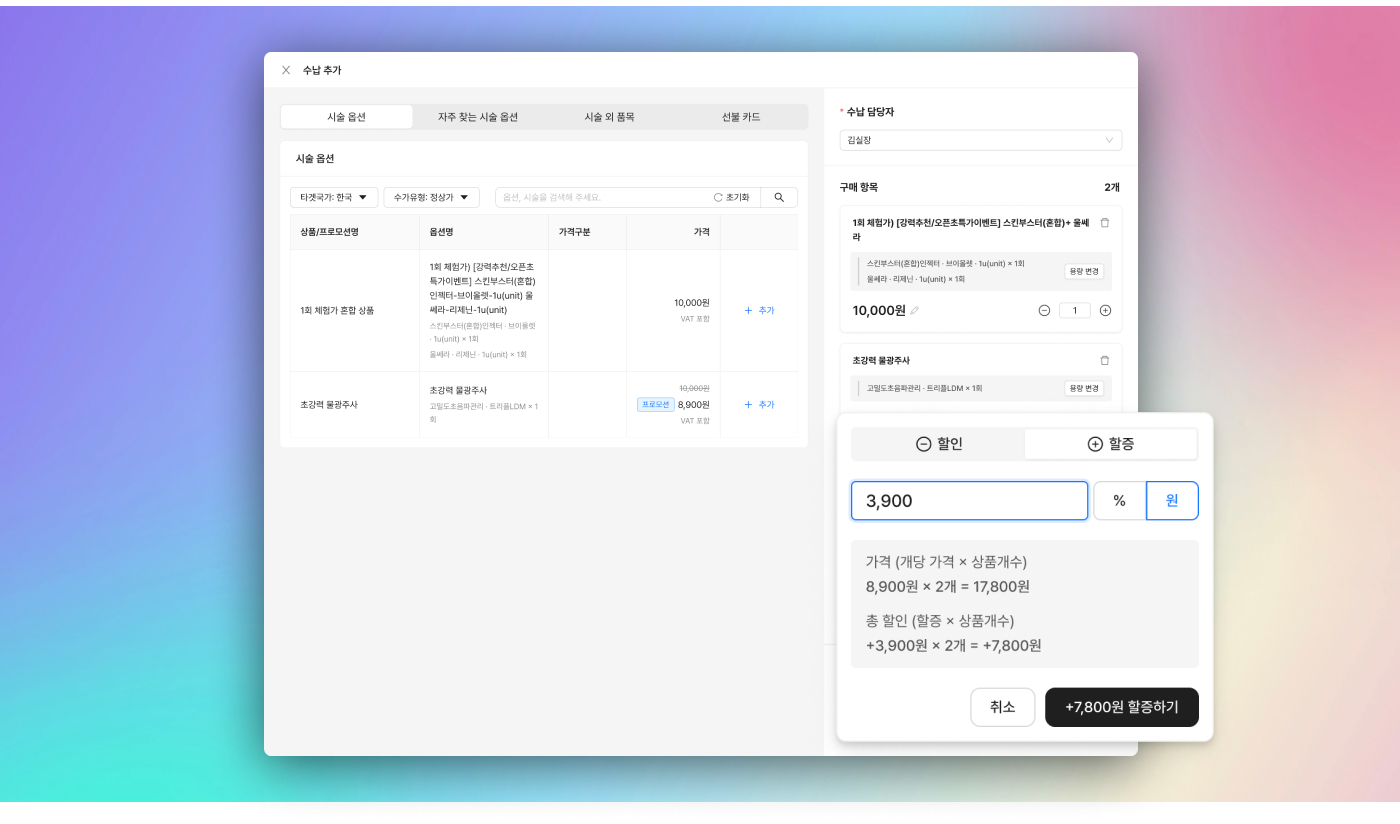Switch to 시술 옵션 tab
This screenshot has width=1400, height=824.
click(x=346, y=117)
